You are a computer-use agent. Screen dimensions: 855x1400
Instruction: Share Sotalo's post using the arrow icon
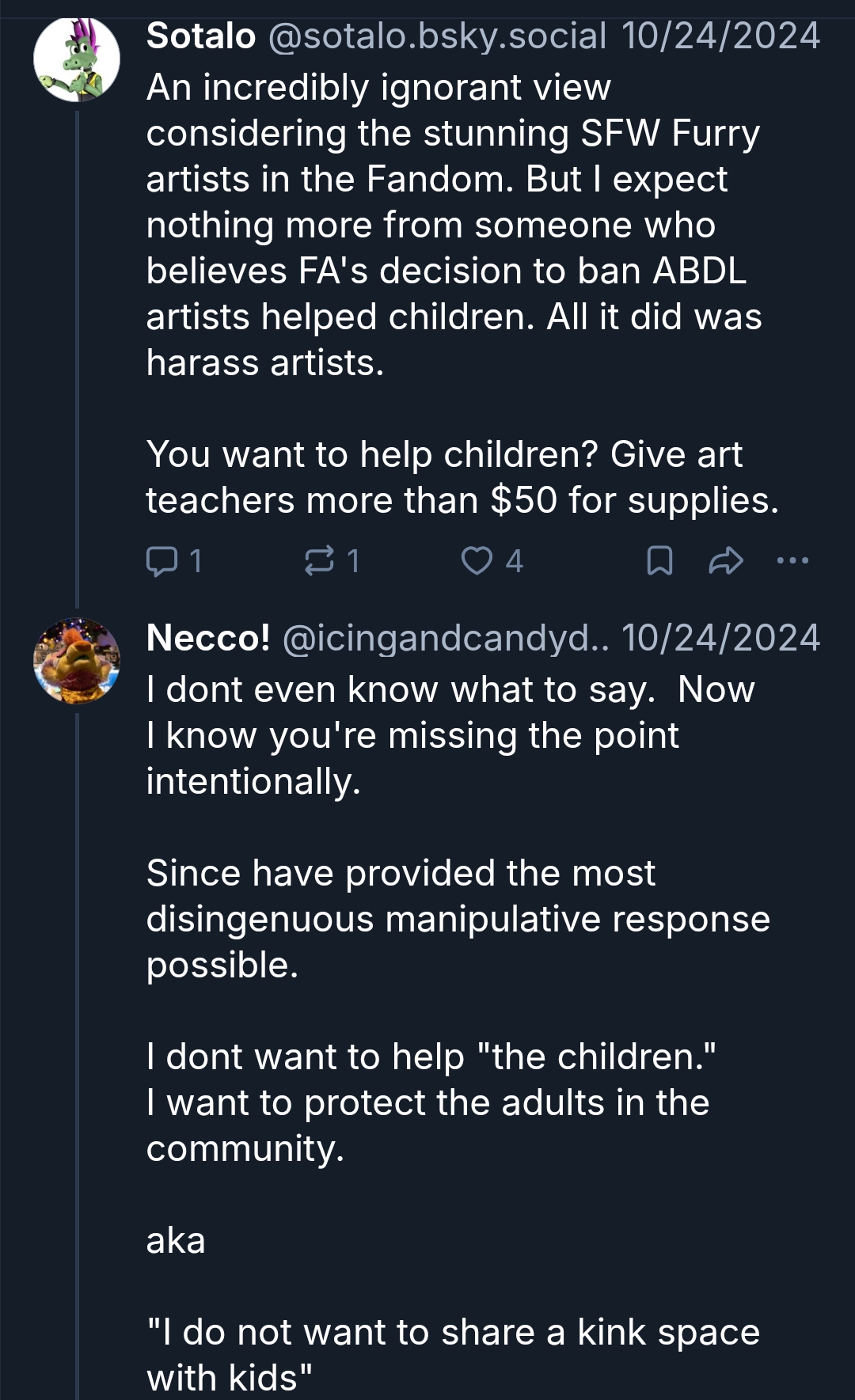point(726,561)
